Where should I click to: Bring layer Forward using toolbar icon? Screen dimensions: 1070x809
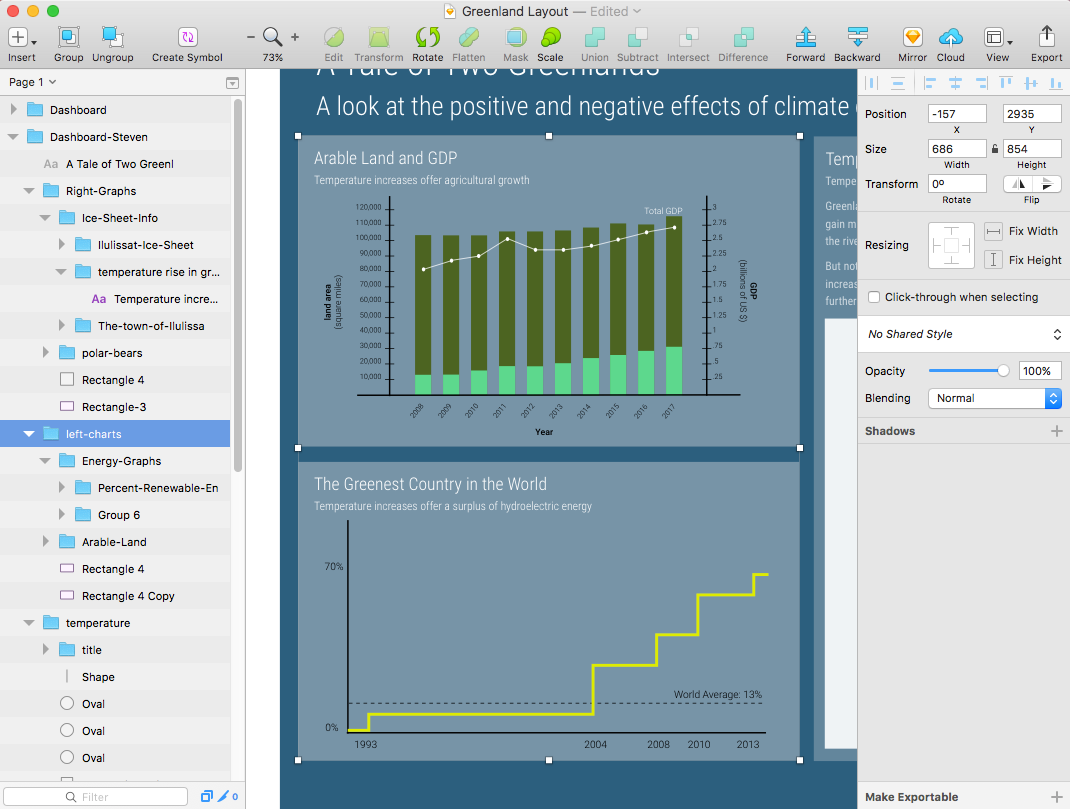coord(805,38)
